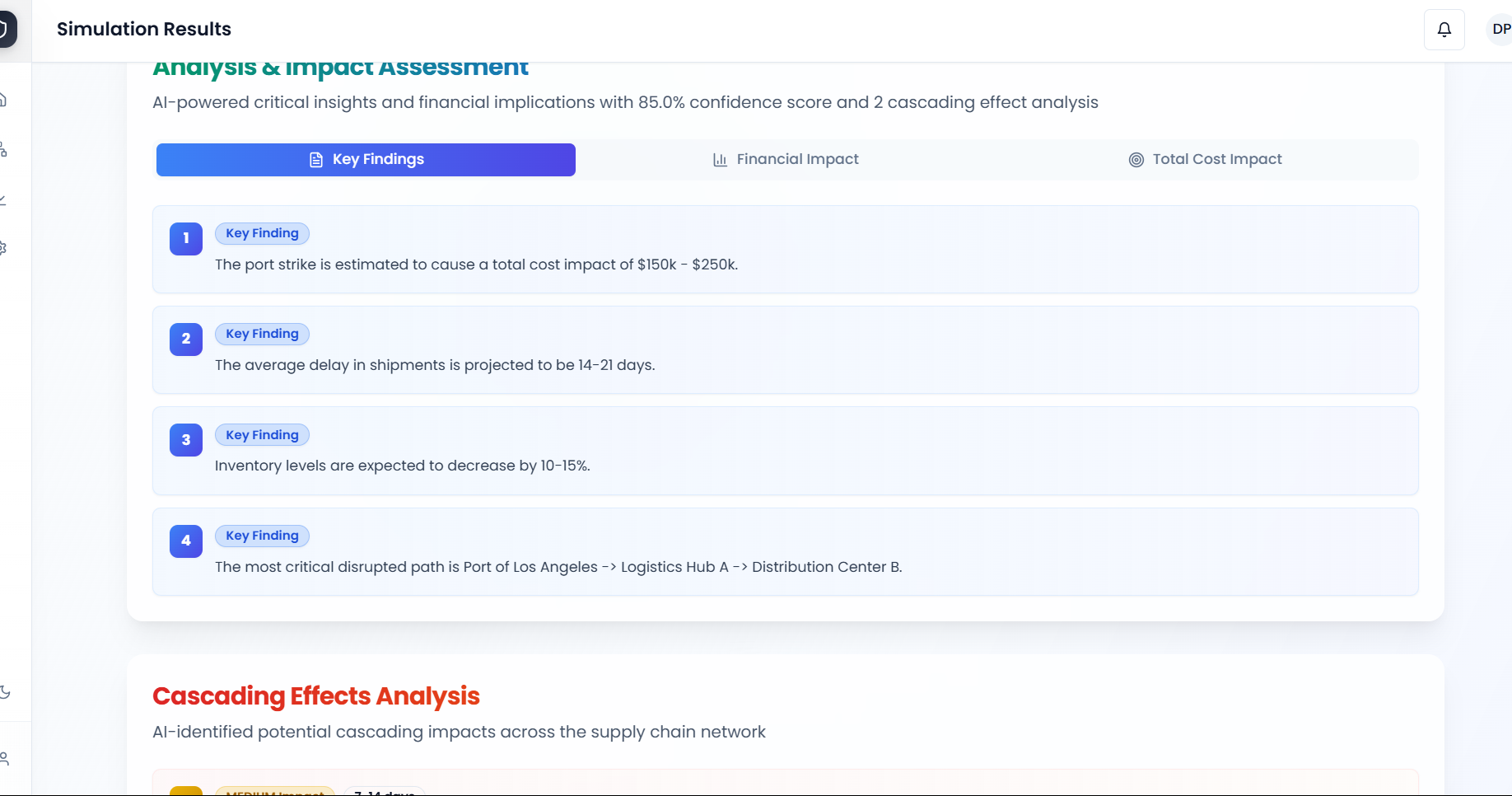
Task: Click Key Finding tag on disrupted path card
Action: pyautogui.click(x=262, y=536)
